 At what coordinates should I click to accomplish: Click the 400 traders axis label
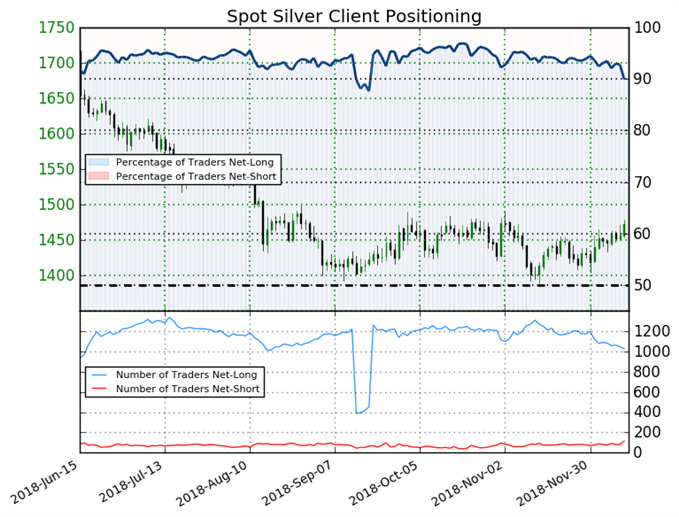(647, 412)
